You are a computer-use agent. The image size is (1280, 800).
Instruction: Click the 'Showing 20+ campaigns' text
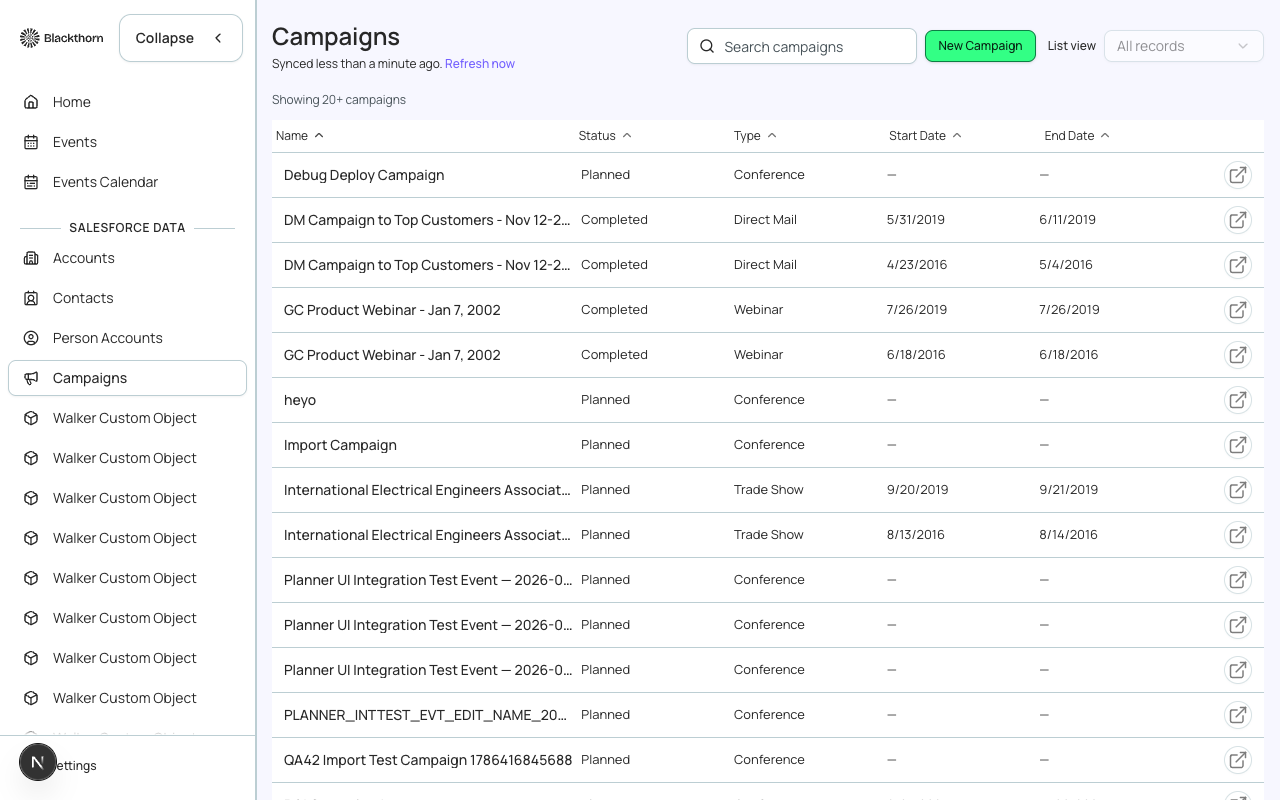pyautogui.click(x=339, y=100)
